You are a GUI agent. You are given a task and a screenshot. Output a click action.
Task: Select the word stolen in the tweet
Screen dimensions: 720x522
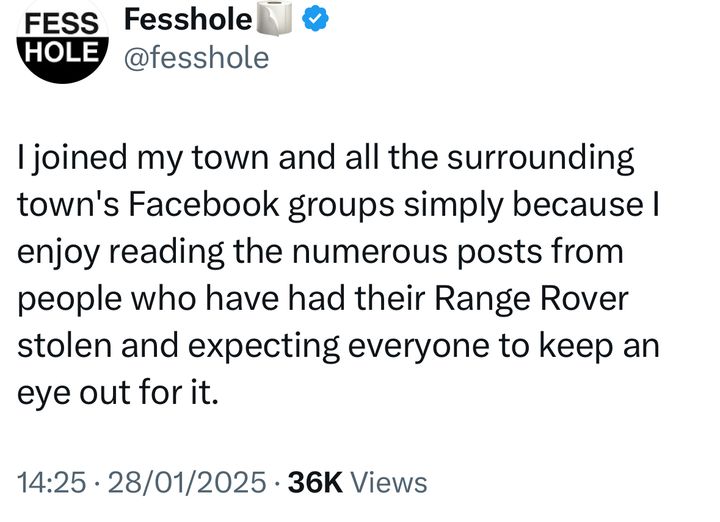(x=64, y=345)
